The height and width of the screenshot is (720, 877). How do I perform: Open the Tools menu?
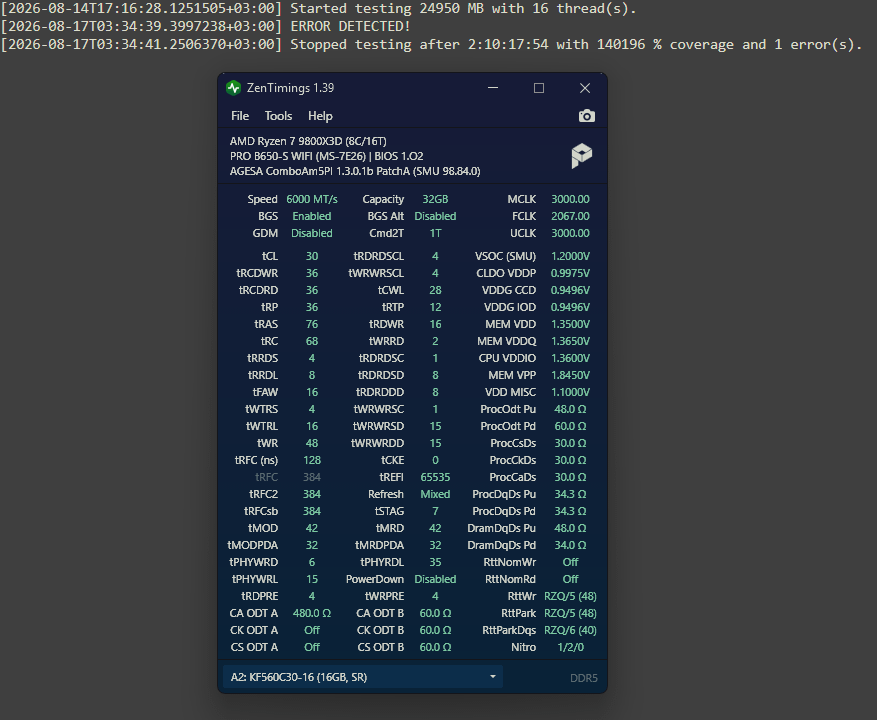click(x=278, y=116)
